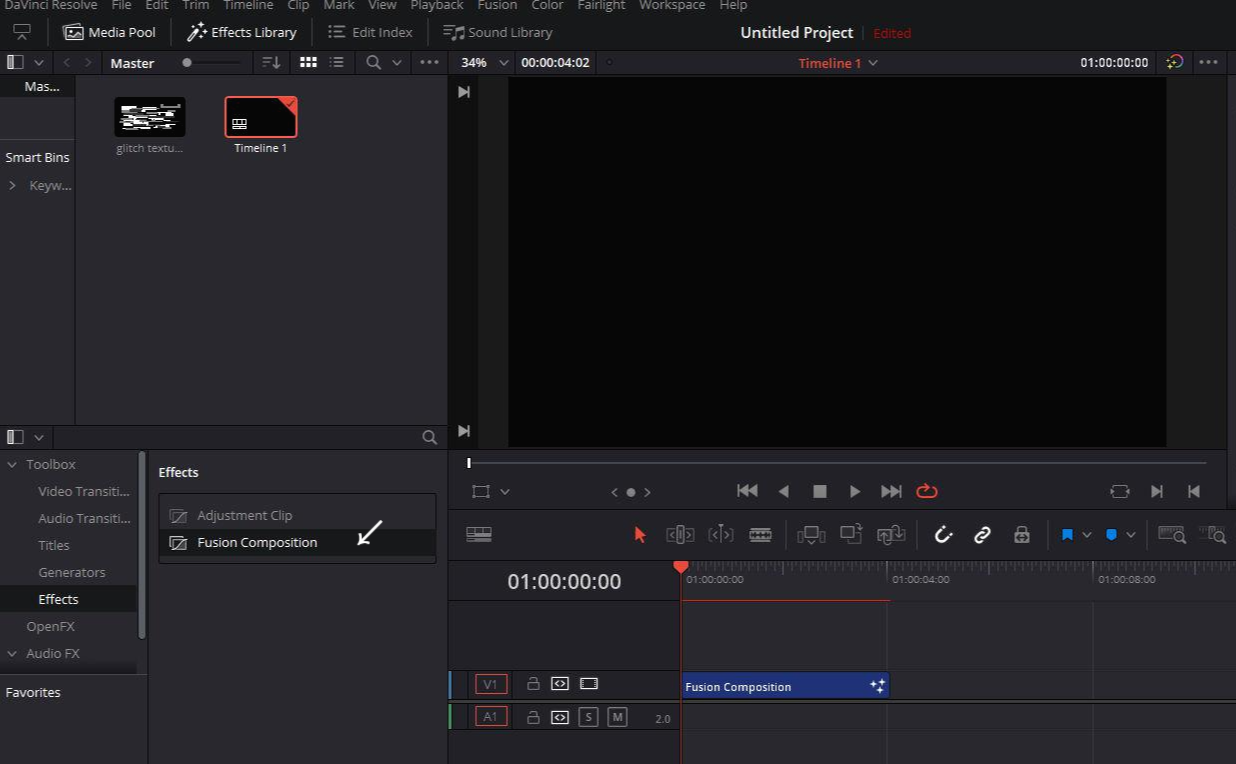
Task: Open the Playback menu
Action: (x=437, y=5)
